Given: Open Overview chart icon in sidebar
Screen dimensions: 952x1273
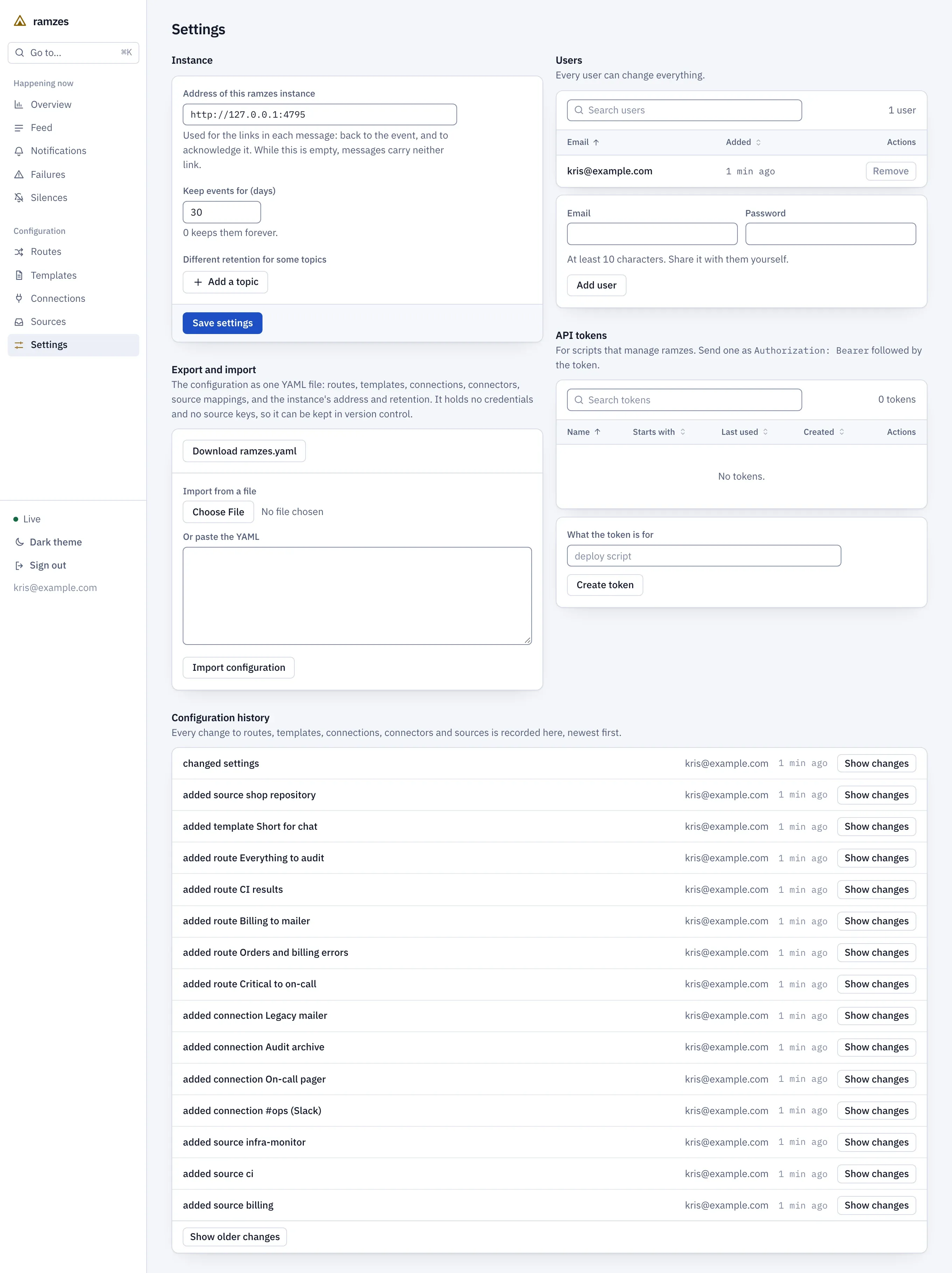Looking at the screenshot, I should (x=19, y=105).
